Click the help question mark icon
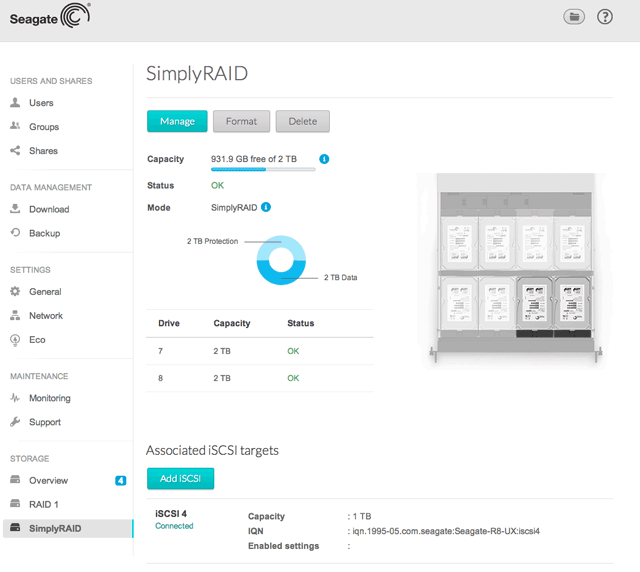The height and width of the screenshot is (572, 640). tap(605, 17)
